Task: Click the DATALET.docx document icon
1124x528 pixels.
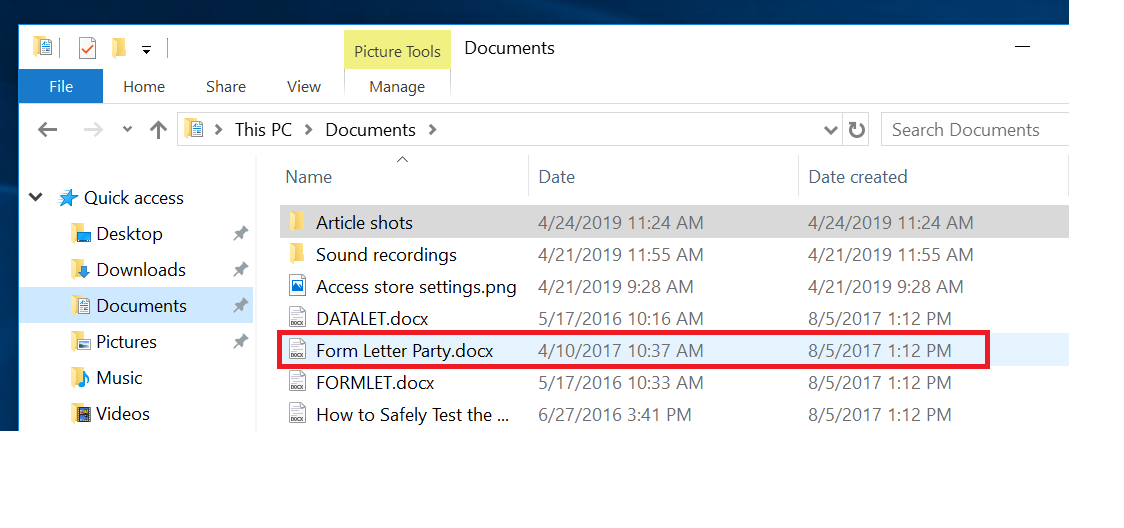Action: point(297,318)
